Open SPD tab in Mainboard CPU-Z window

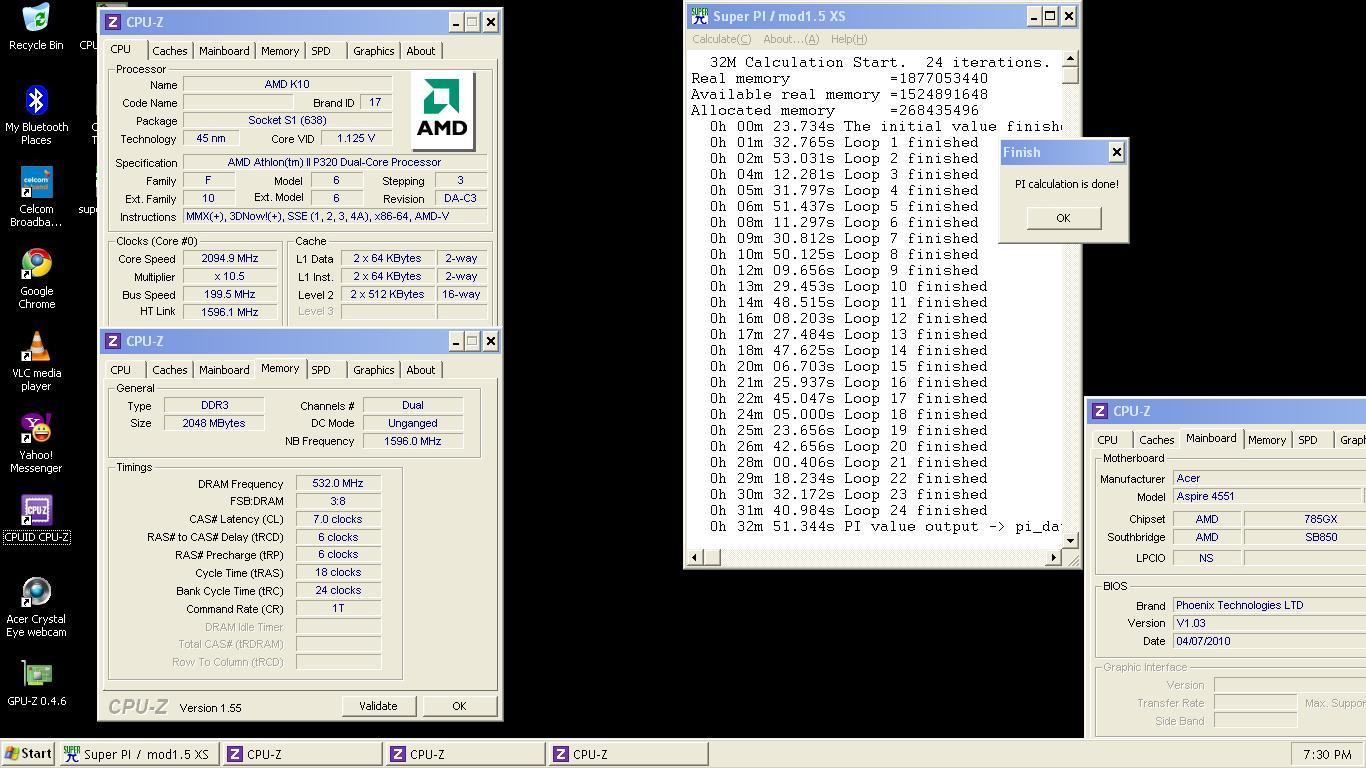[x=1308, y=440]
